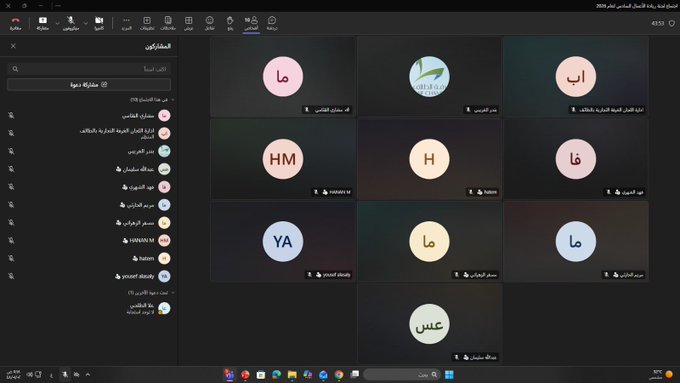Image resolution: width=680 pixels, height=383 pixels.
Task: Select the top-right tile with the اب avatar
Action: (576, 77)
